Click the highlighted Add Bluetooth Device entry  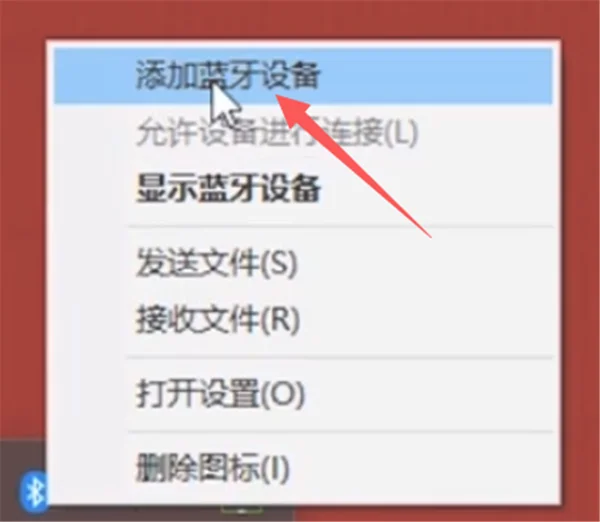(x=303, y=75)
